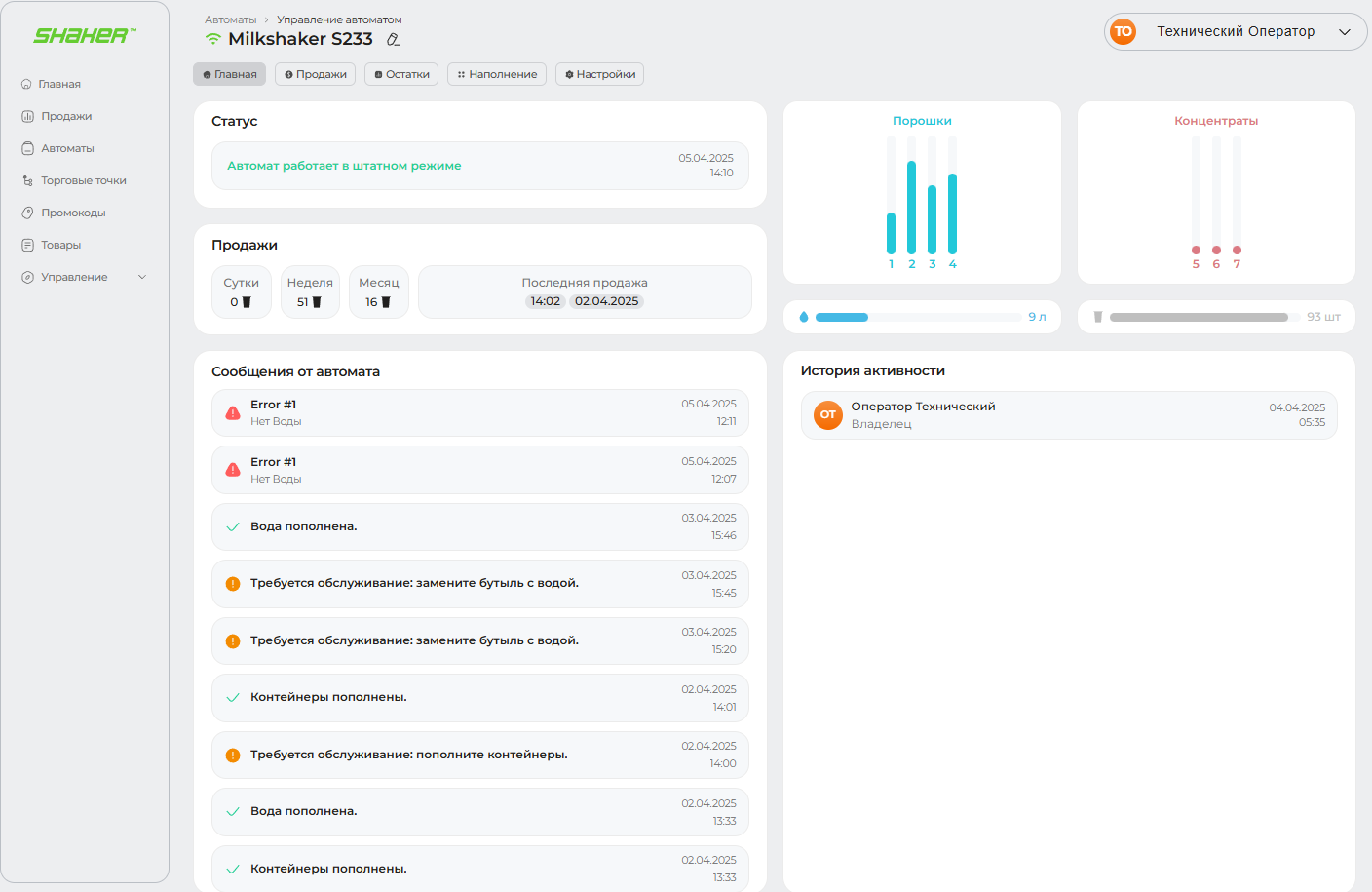Screen dimensions: 1372x892
Task: Go to Наполнение tab
Action: (497, 74)
